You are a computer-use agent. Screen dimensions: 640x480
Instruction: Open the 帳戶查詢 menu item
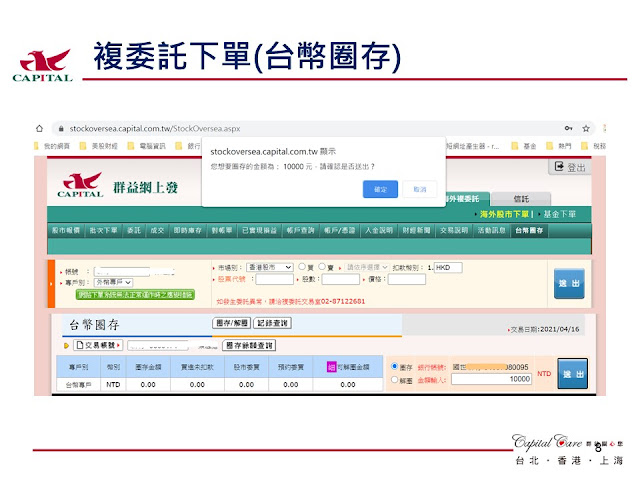[300, 231]
